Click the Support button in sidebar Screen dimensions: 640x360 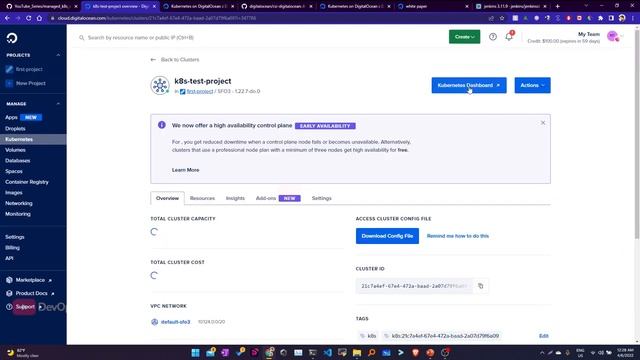click(24, 307)
